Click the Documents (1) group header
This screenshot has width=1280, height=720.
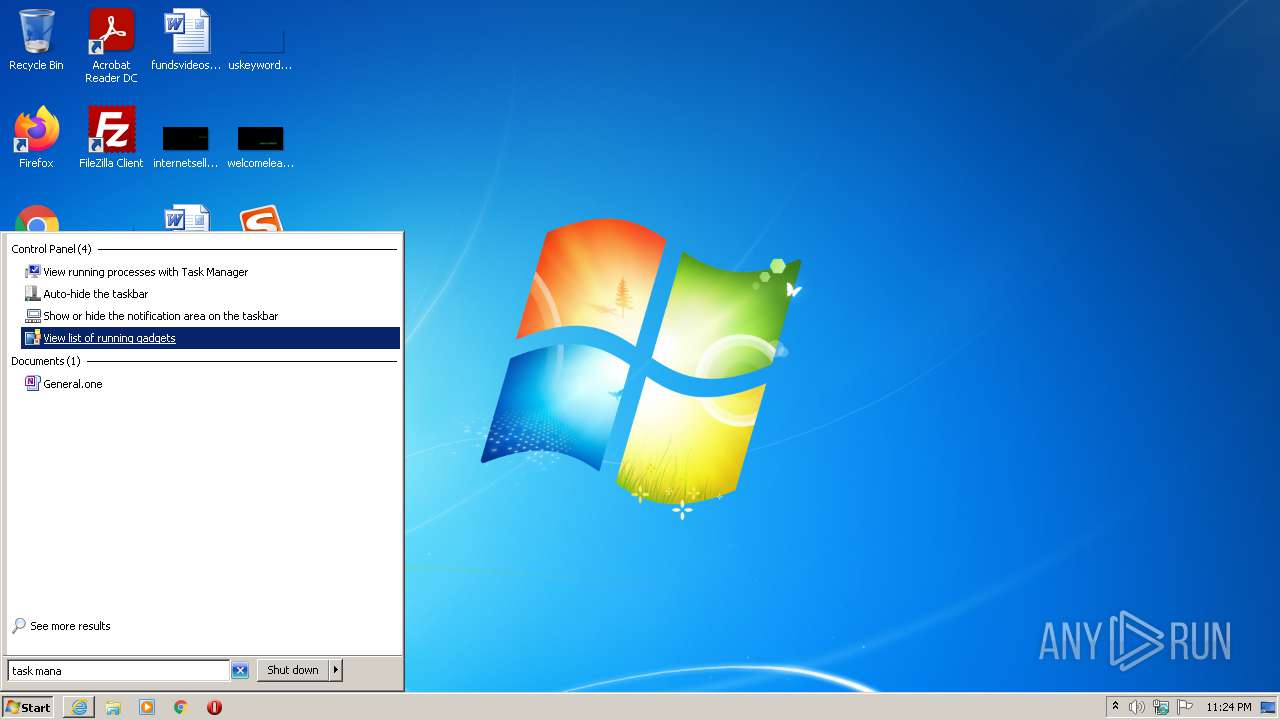pos(46,361)
